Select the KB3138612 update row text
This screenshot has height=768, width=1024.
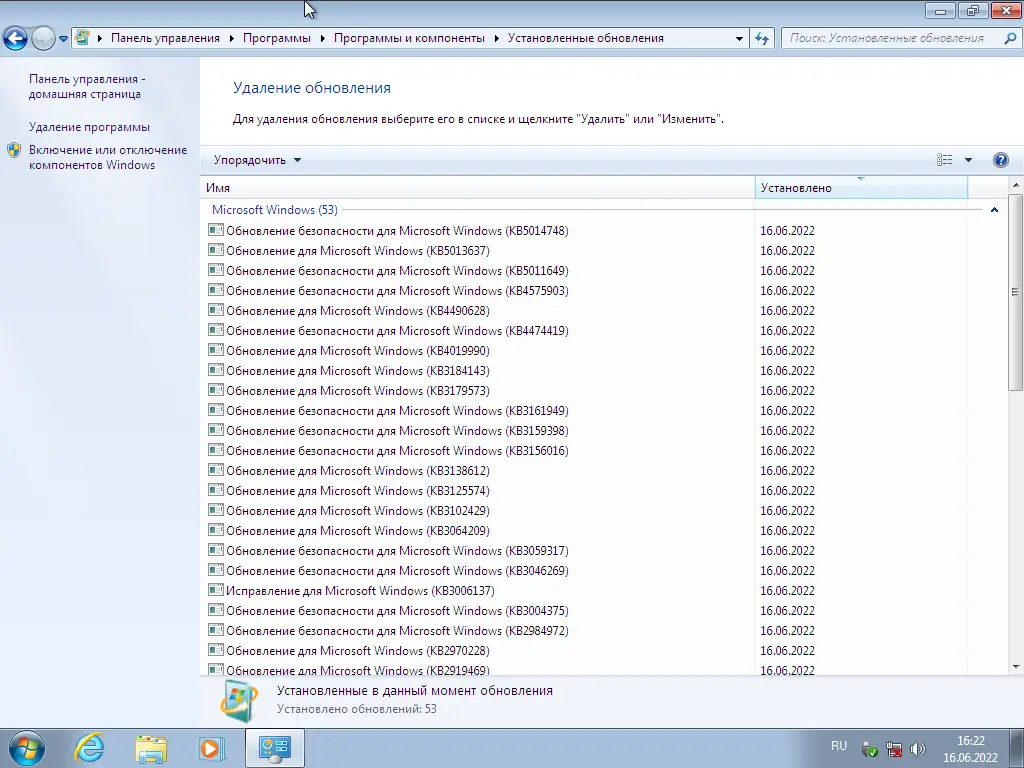(x=358, y=471)
